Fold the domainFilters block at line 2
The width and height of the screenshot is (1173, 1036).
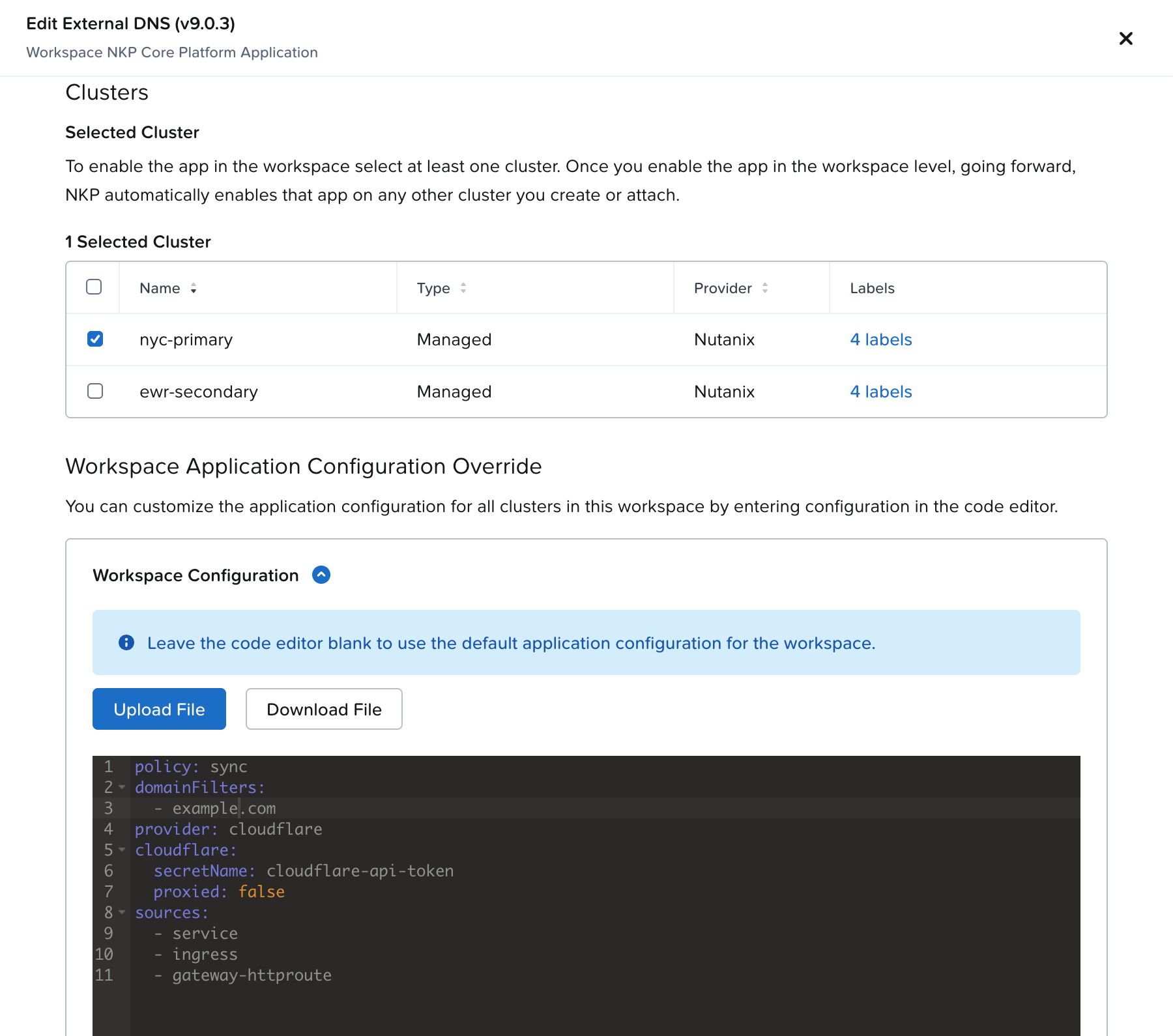click(x=122, y=787)
